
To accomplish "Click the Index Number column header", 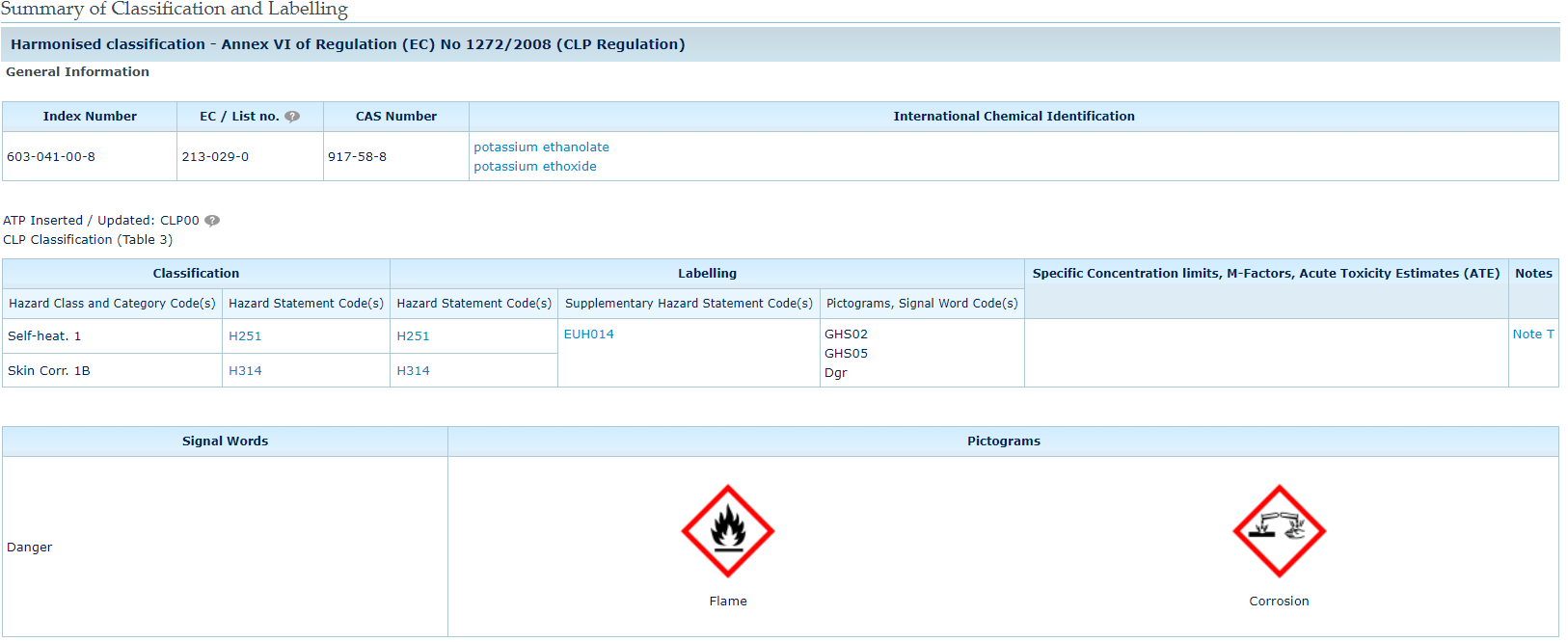I will 90,117.
